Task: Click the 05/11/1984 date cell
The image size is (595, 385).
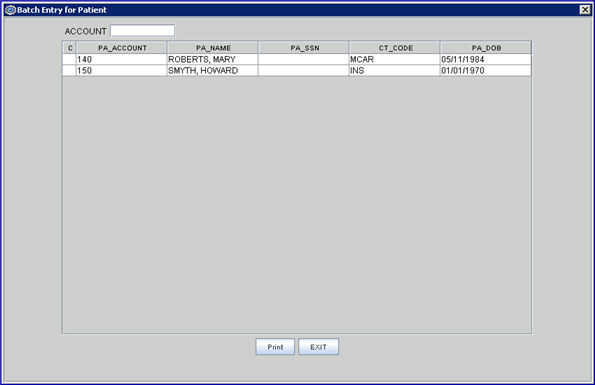Action: [x=486, y=59]
